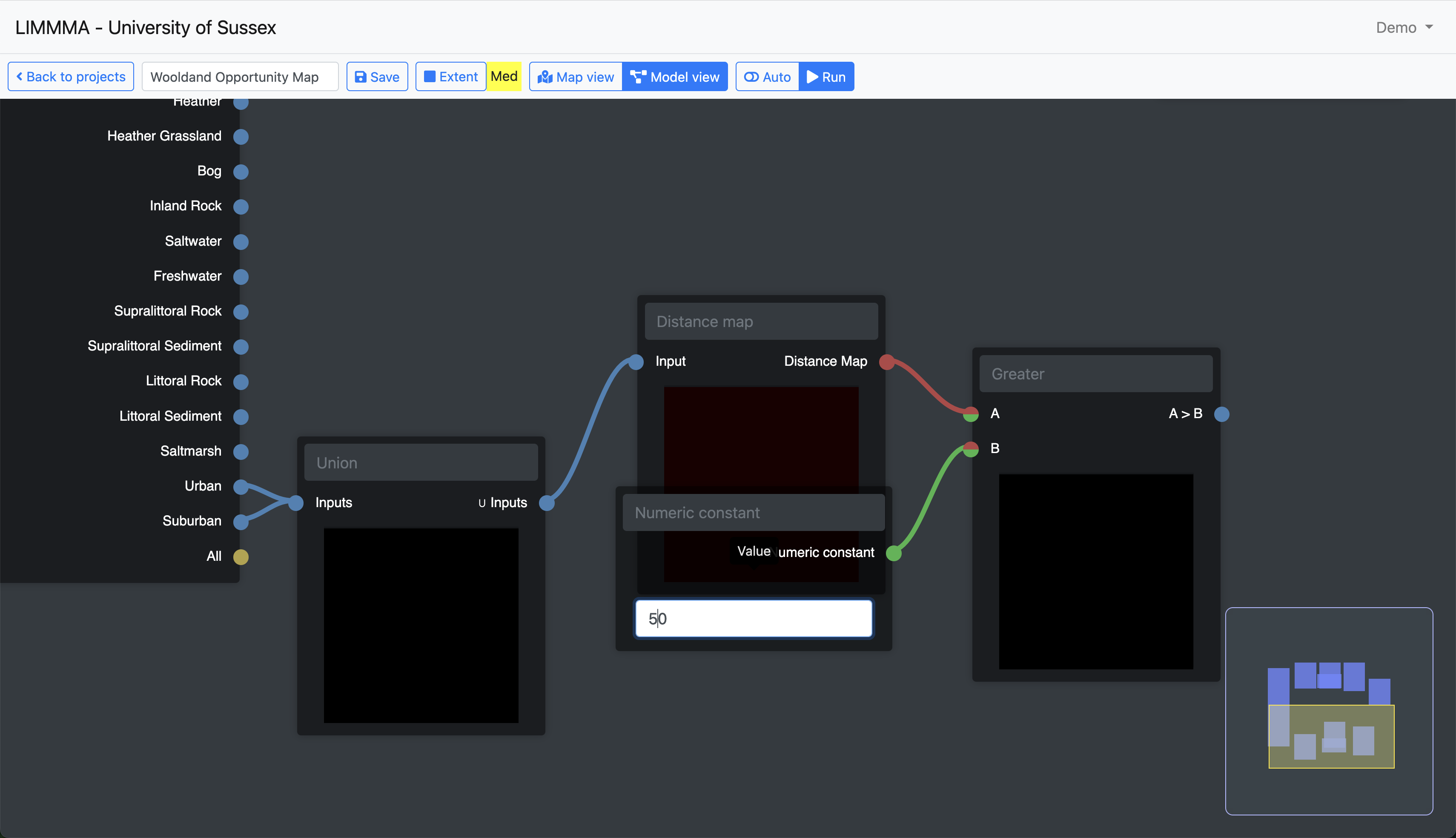
Task: Click the Greater node title
Action: 1096,374
